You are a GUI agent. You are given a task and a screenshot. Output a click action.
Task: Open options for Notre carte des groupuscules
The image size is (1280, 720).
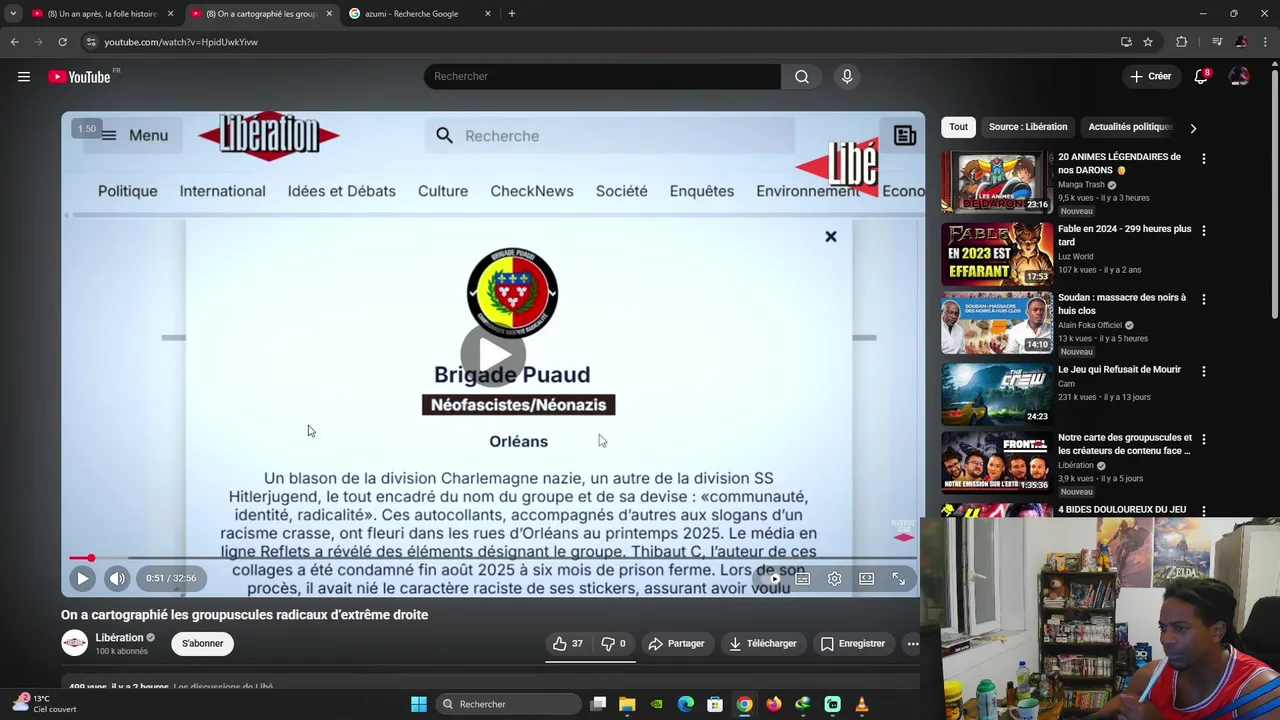(1203, 439)
